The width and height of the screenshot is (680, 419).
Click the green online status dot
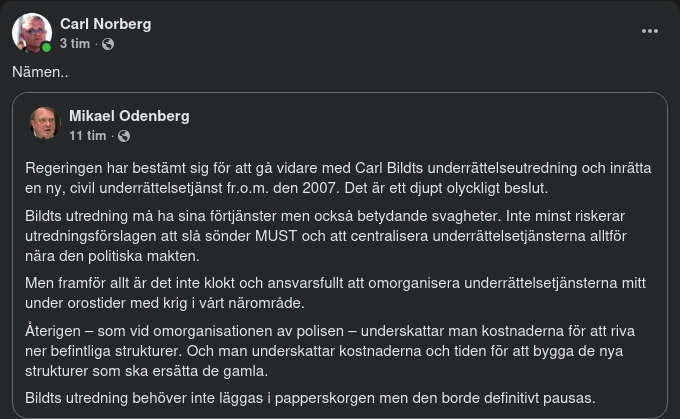tap(46, 47)
